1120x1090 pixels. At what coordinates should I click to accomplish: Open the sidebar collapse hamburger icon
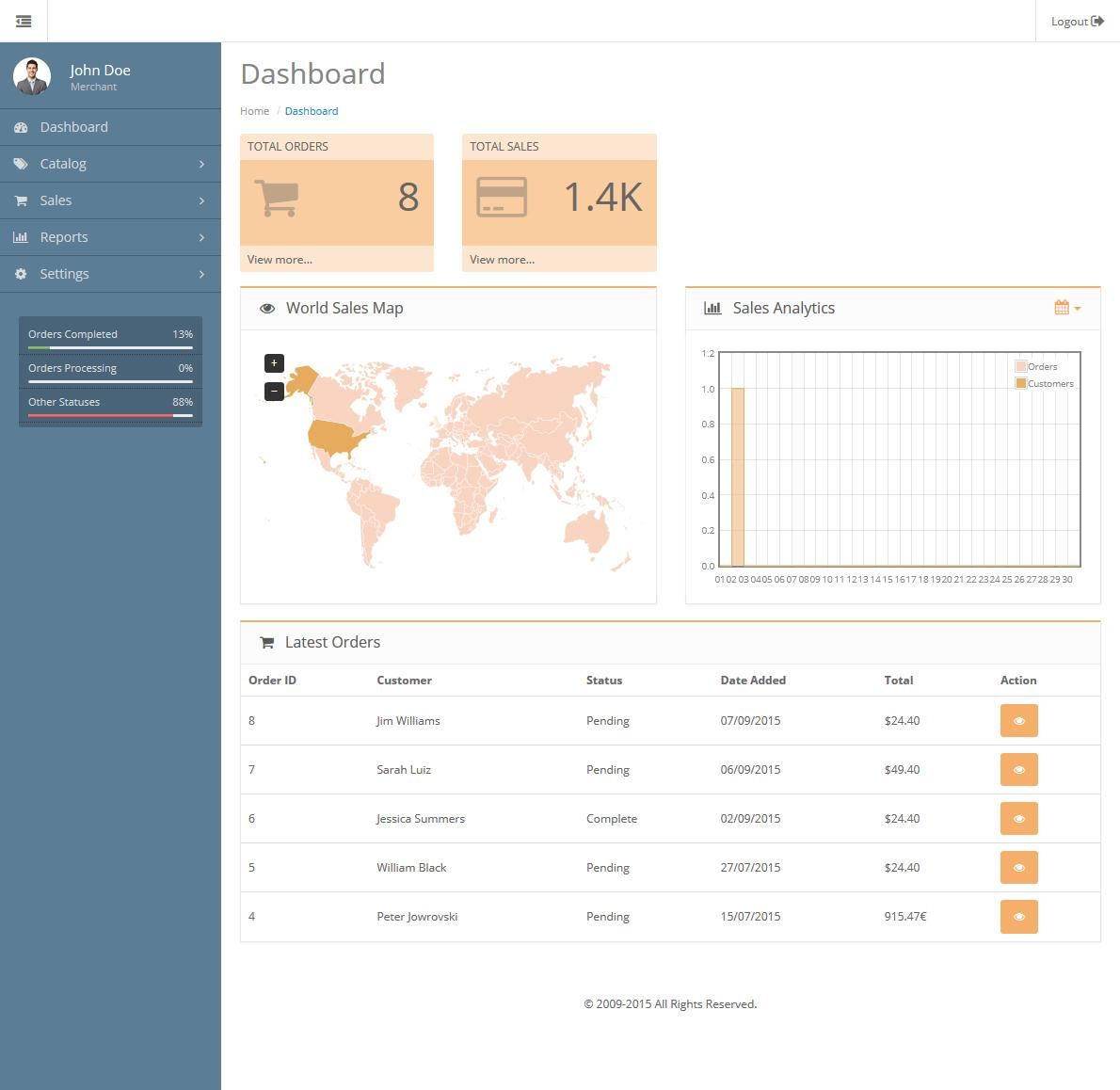tap(24, 21)
